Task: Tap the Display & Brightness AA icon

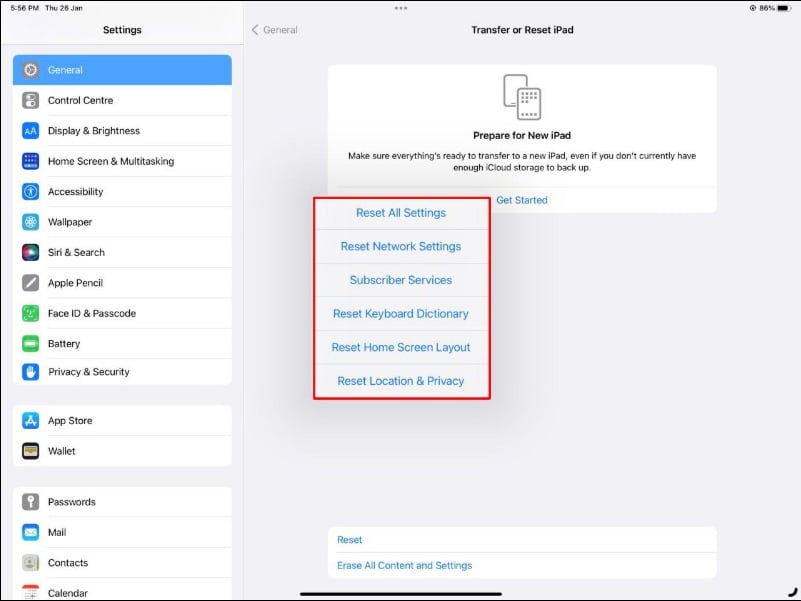Action: [31, 131]
